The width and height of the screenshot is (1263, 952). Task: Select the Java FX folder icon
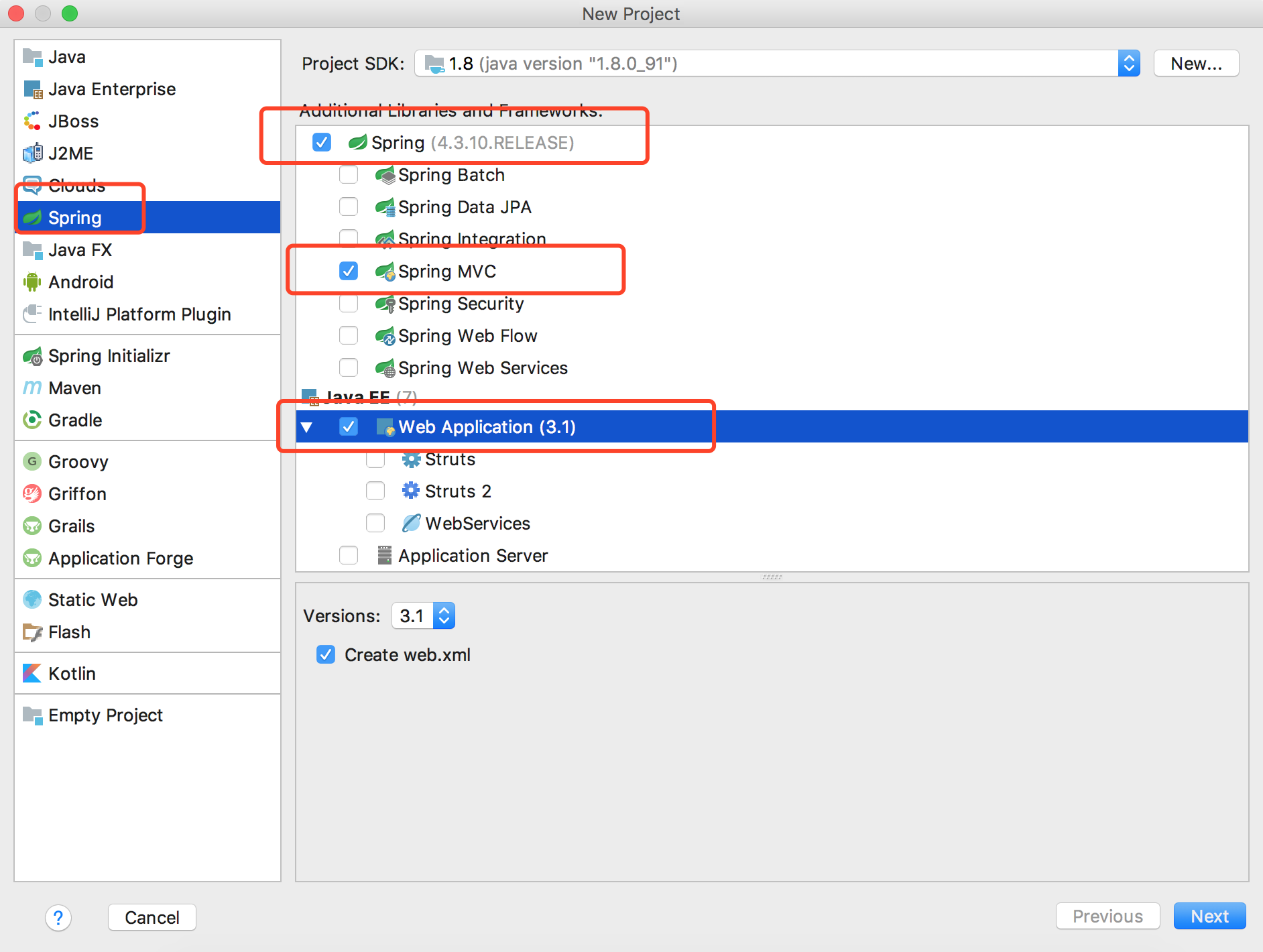pyautogui.click(x=32, y=250)
